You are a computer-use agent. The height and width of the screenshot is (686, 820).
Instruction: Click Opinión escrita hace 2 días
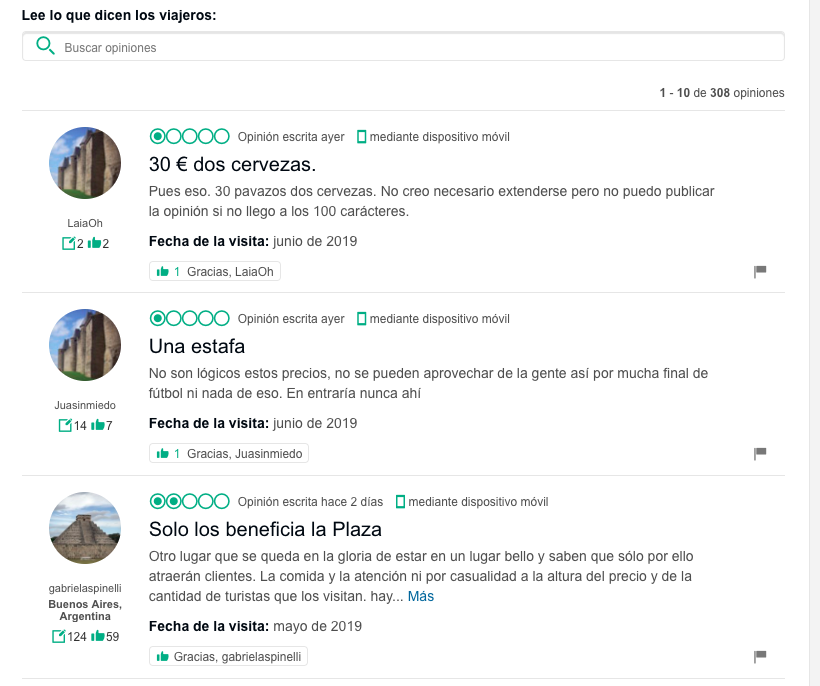point(310,502)
